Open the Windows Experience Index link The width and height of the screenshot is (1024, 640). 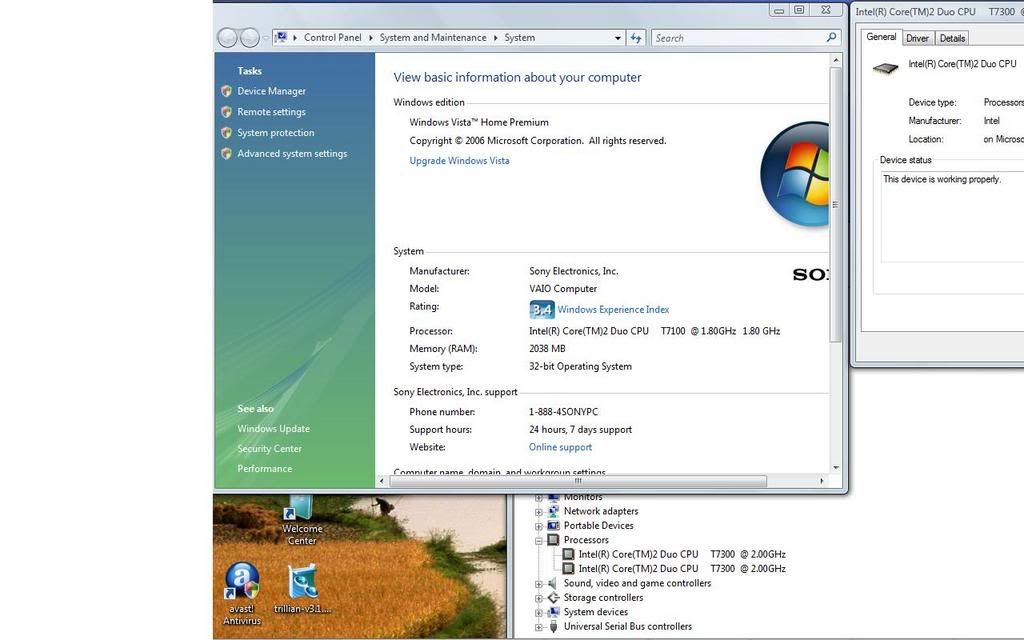point(613,310)
